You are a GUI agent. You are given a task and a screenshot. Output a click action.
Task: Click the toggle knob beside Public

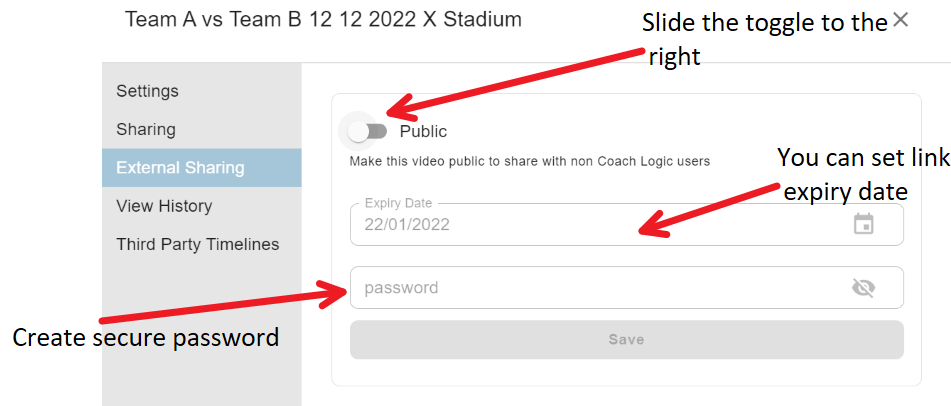358,131
